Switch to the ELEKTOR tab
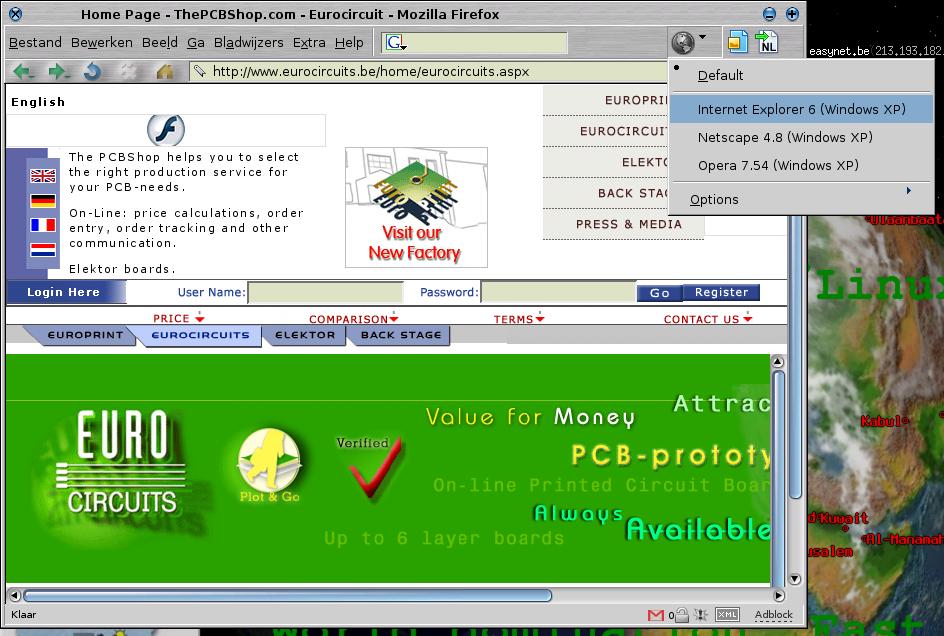944x636 pixels. click(305, 335)
